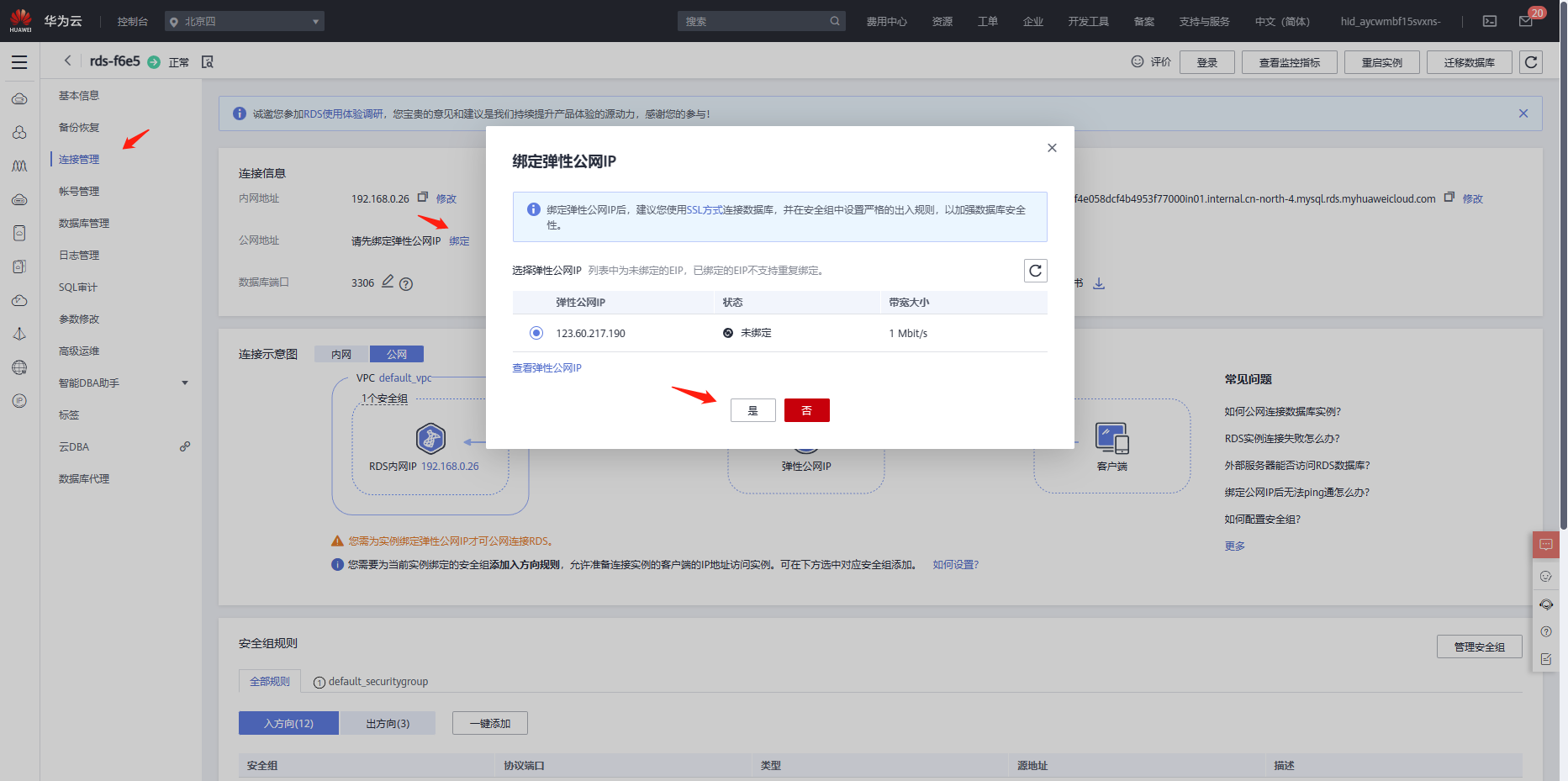Open 备份恢复 in the sidebar
This screenshot has width=1568, height=781.
point(79,128)
